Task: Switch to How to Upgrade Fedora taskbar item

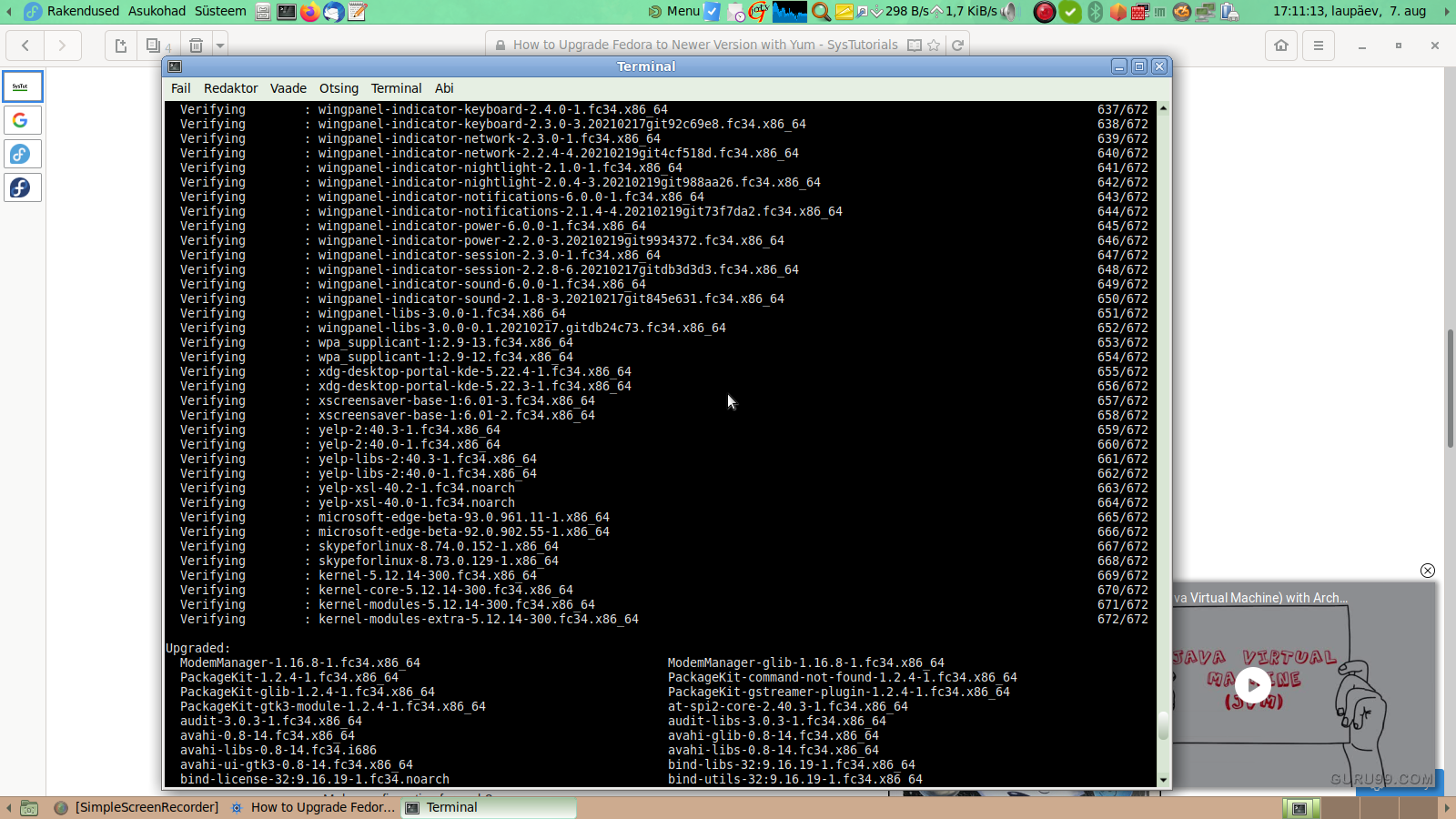Action: point(314,807)
